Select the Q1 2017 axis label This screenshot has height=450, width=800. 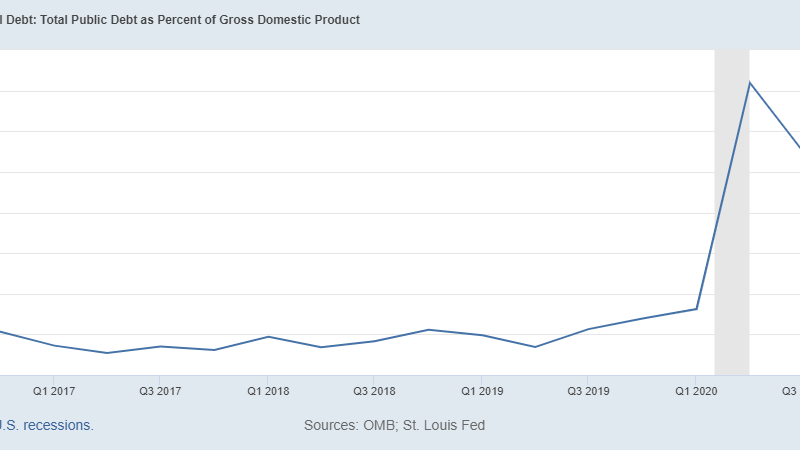53,390
